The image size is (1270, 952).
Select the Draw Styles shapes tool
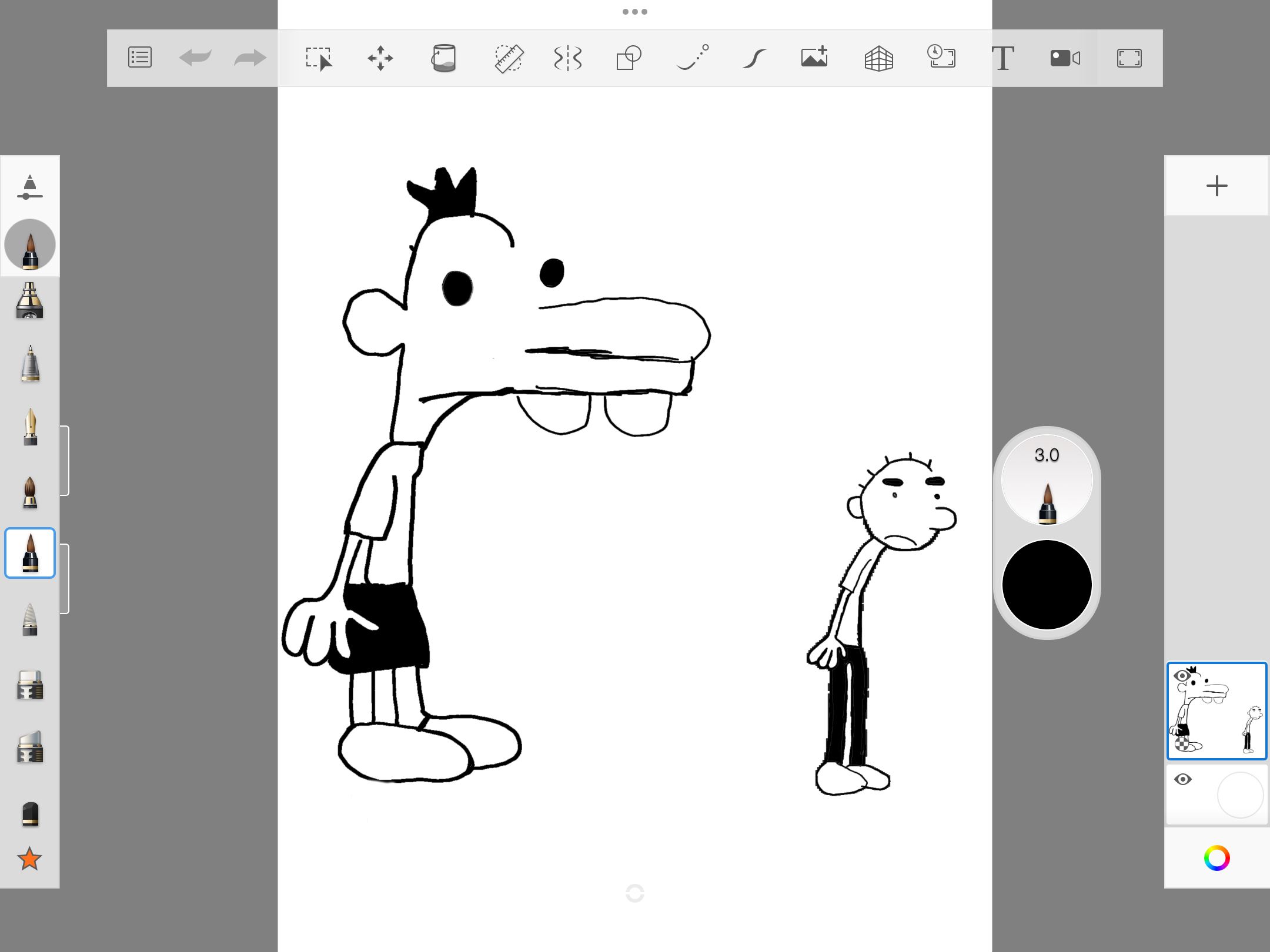point(629,58)
